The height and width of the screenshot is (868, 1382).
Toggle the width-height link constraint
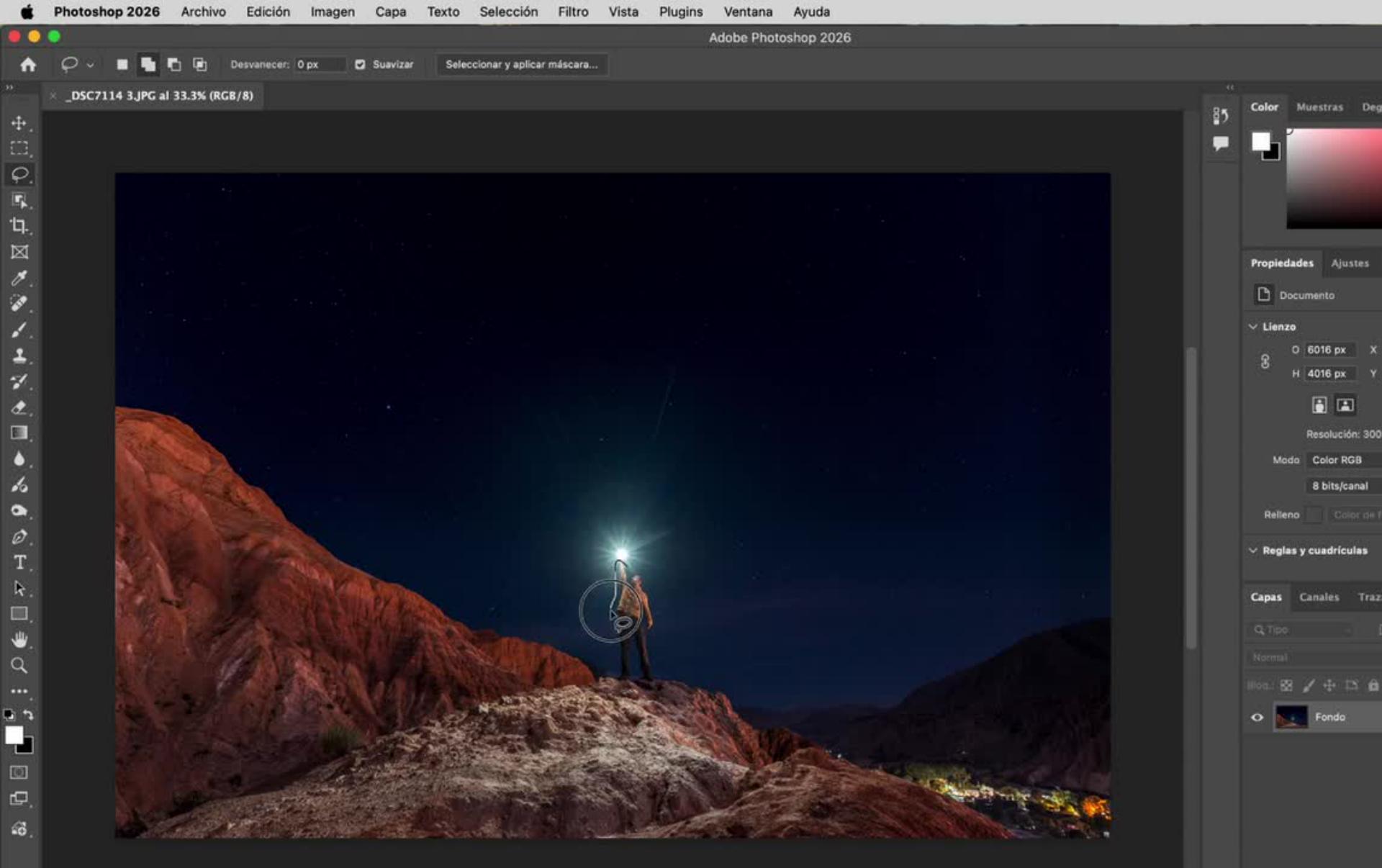click(1265, 361)
